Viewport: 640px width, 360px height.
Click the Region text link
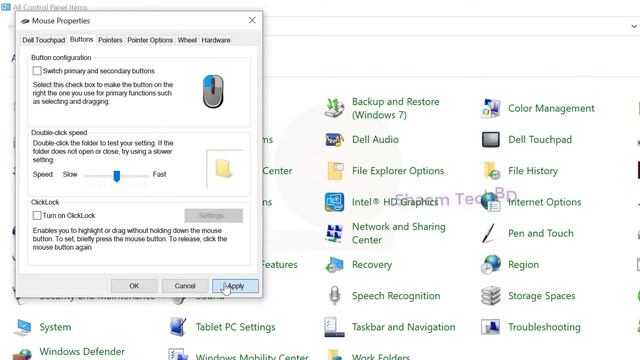tap(524, 265)
